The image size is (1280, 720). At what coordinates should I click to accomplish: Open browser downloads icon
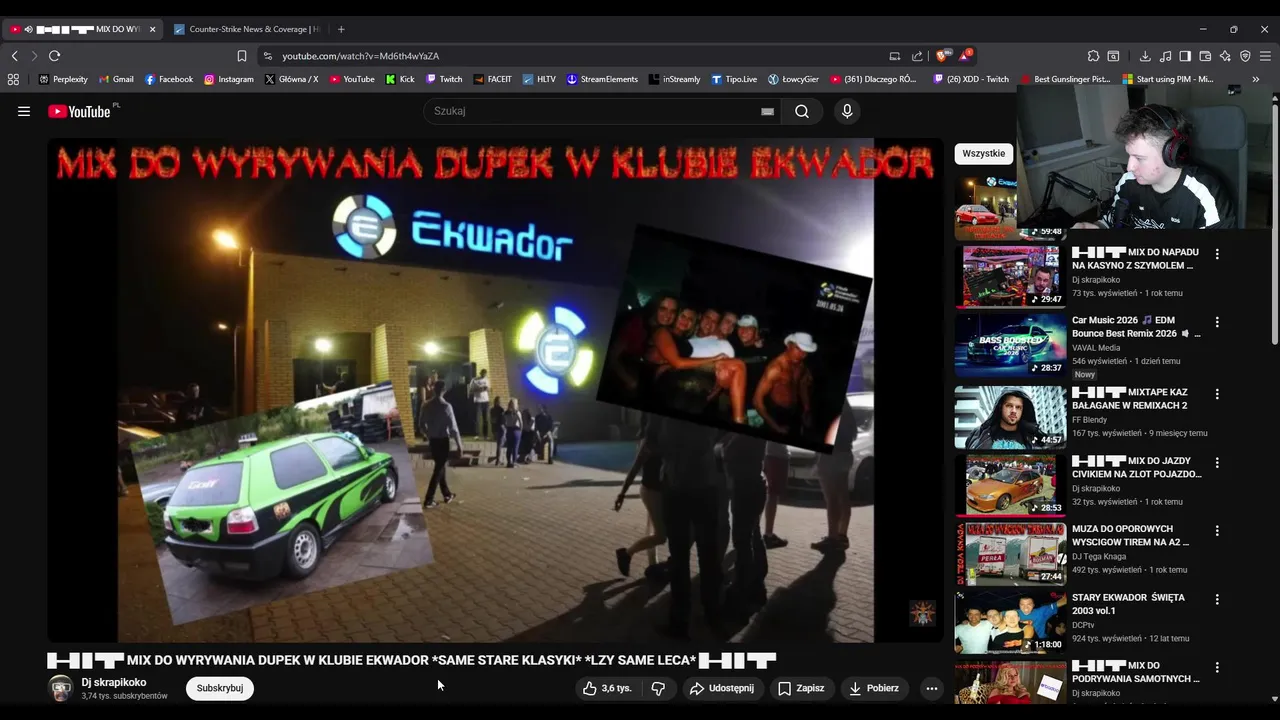(1145, 56)
